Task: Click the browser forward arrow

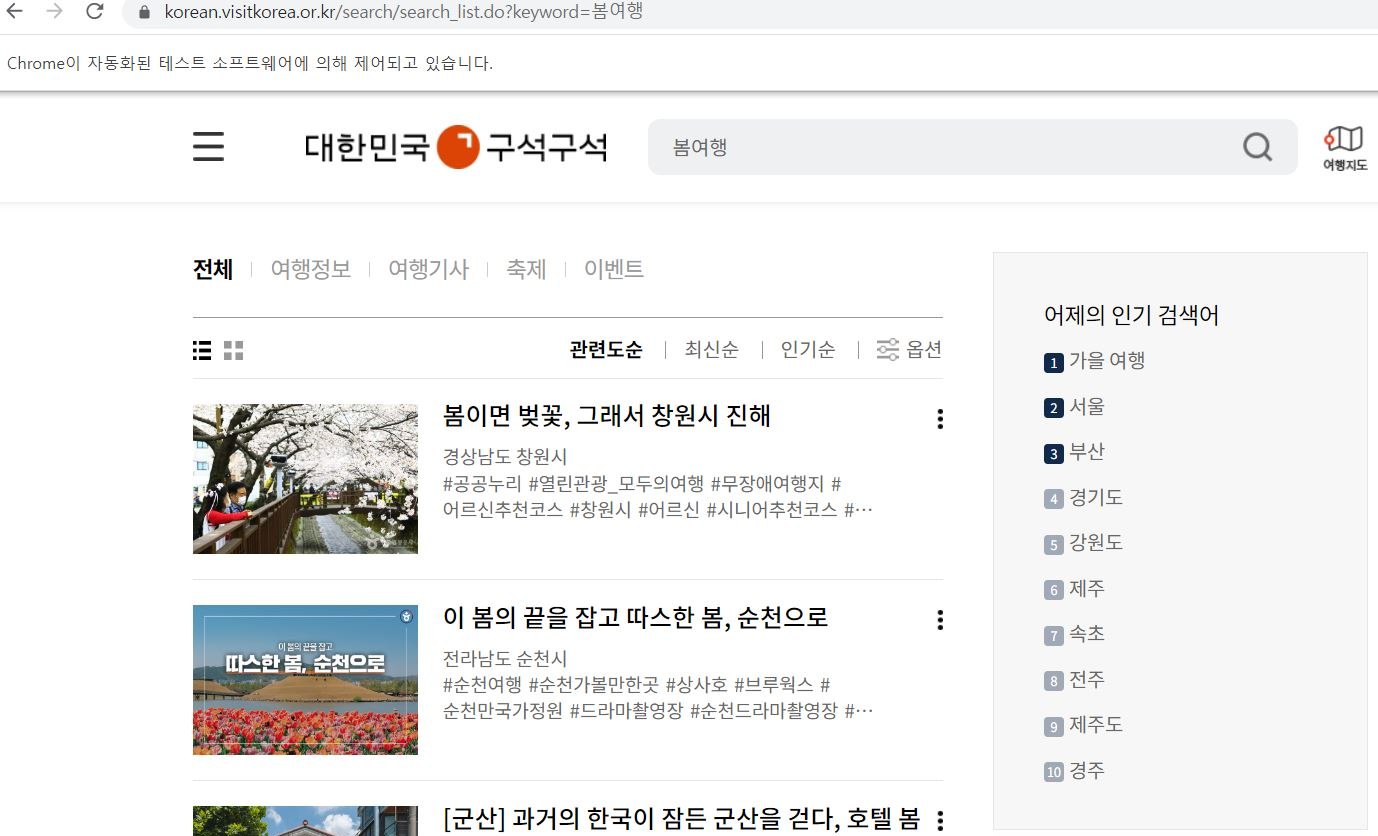Action: tap(54, 11)
